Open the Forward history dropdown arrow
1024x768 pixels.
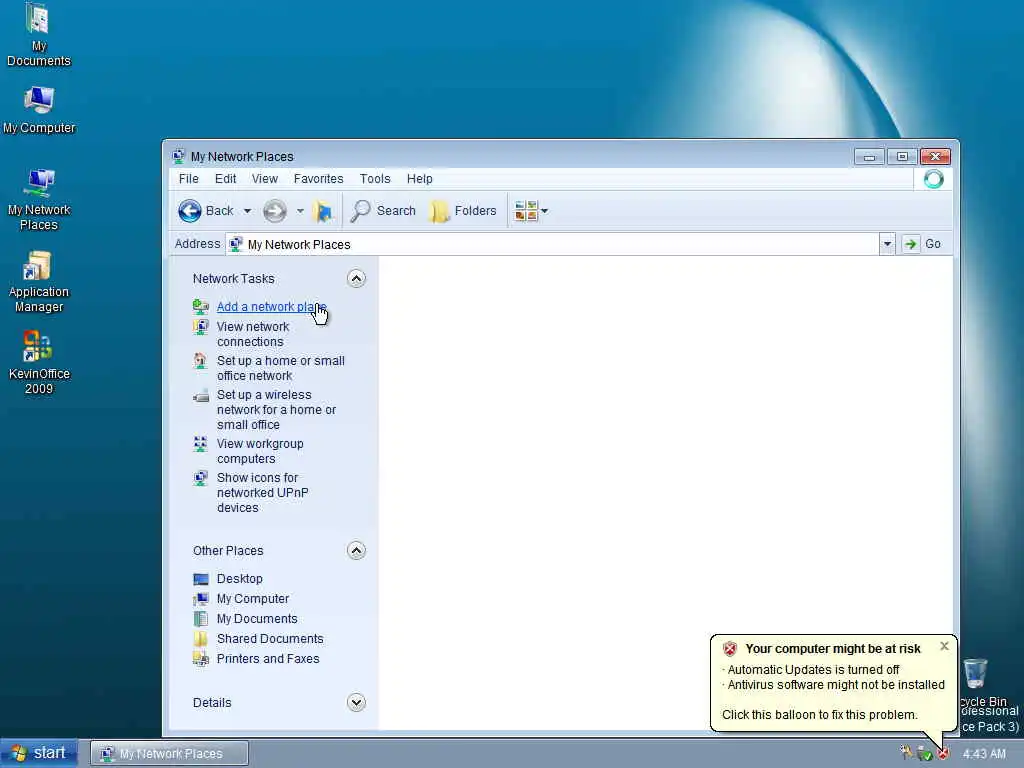tap(300, 211)
